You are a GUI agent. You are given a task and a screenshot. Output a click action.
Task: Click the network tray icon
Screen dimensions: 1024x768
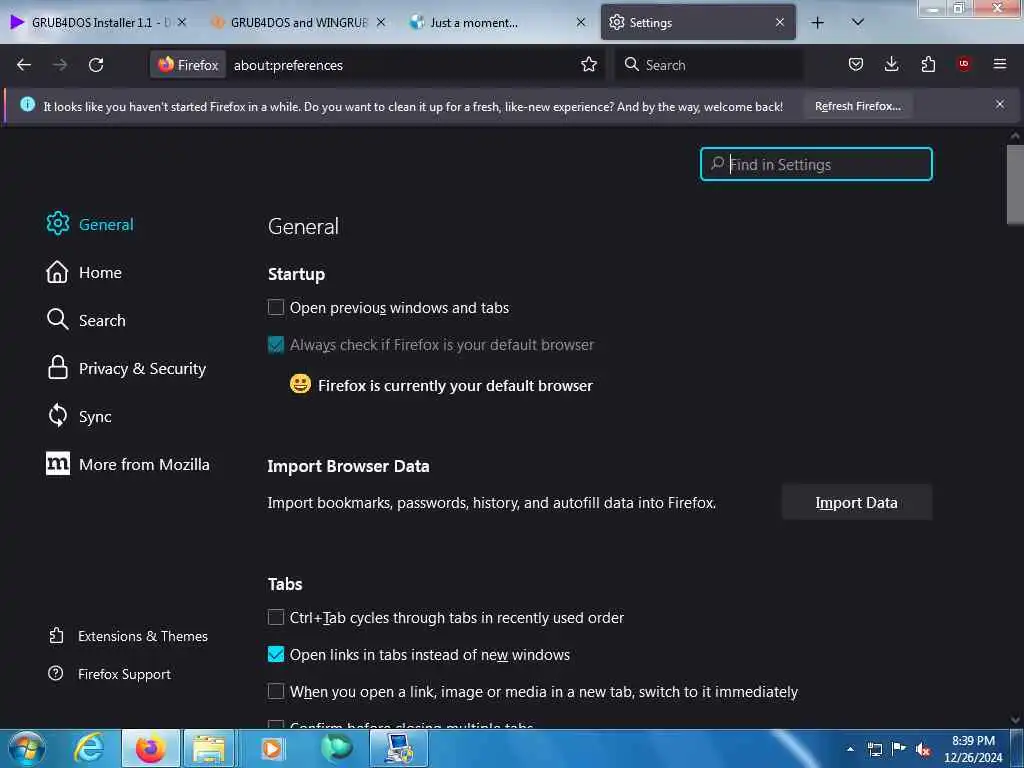[874, 749]
